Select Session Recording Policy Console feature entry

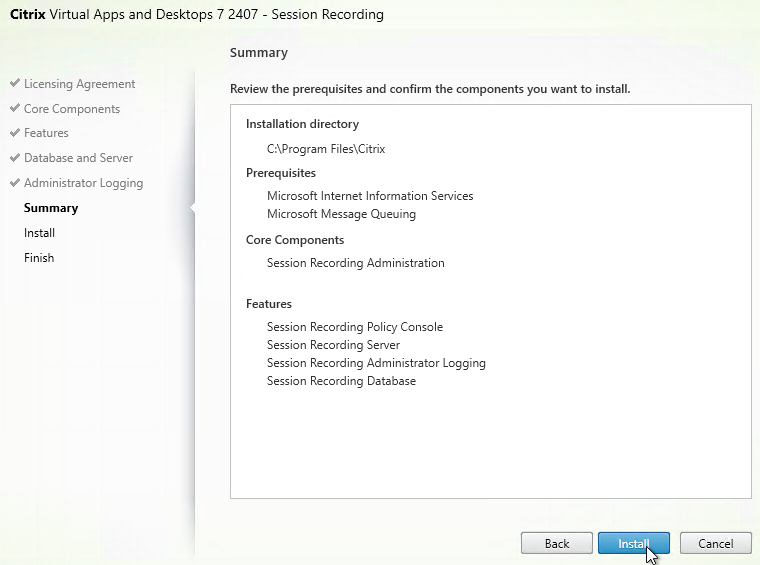point(355,327)
